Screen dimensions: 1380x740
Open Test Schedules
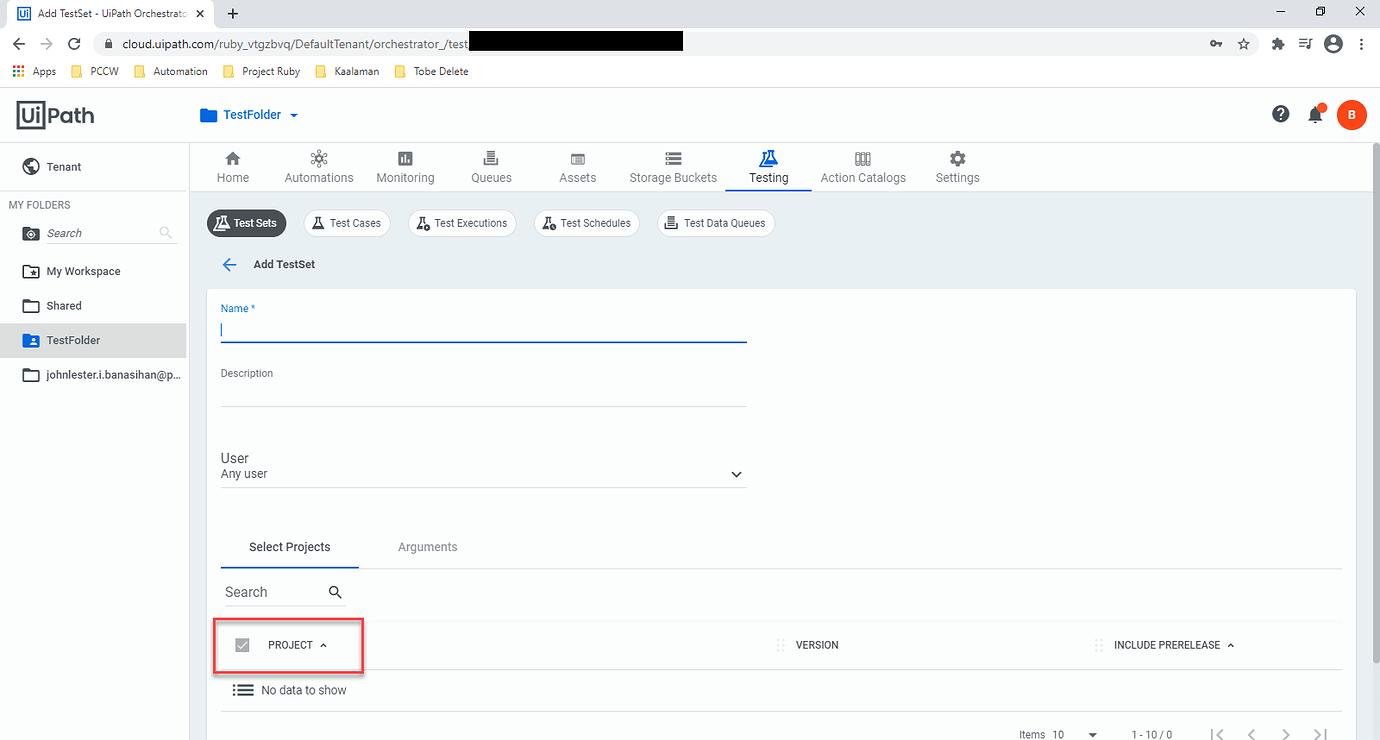tap(586, 222)
